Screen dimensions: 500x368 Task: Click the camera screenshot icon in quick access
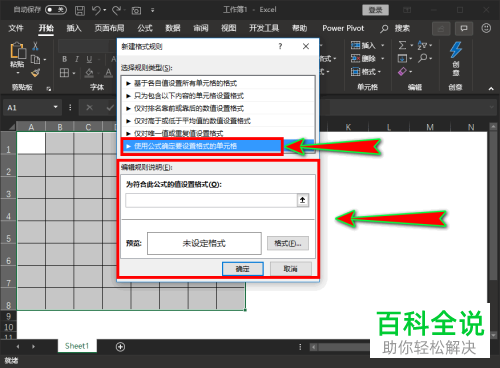pyautogui.click(x=136, y=11)
